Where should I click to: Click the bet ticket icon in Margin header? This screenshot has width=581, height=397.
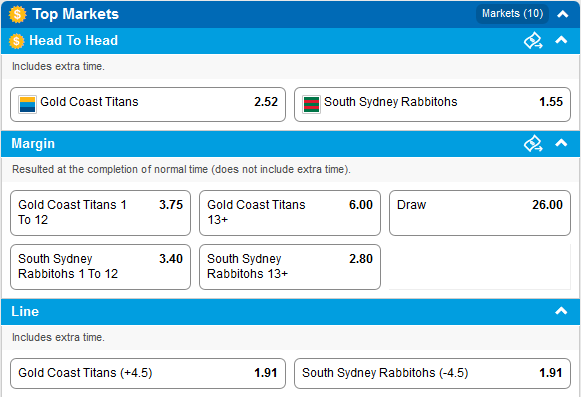click(533, 144)
